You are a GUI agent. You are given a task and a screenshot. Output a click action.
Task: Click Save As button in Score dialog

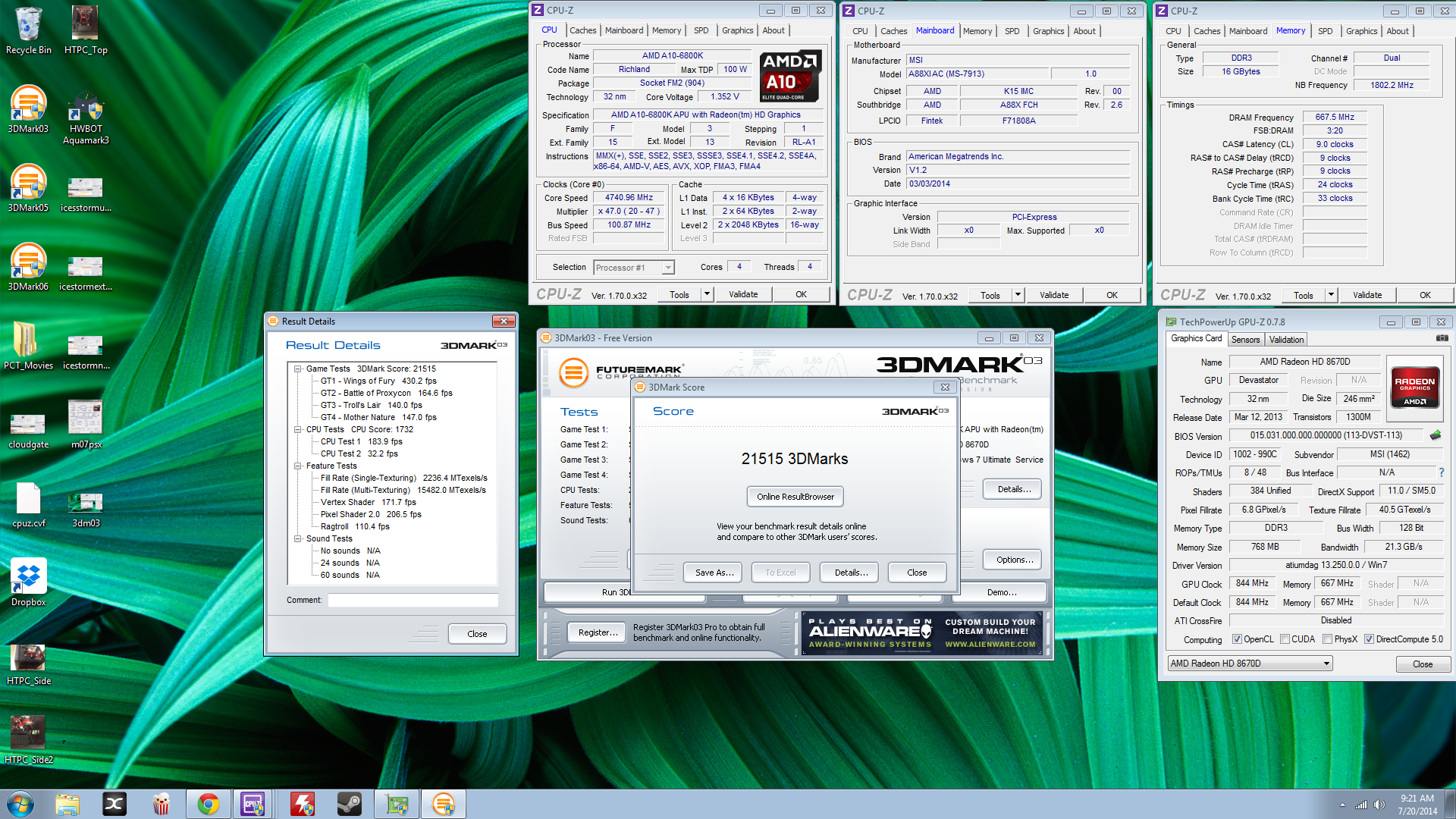[x=714, y=573]
